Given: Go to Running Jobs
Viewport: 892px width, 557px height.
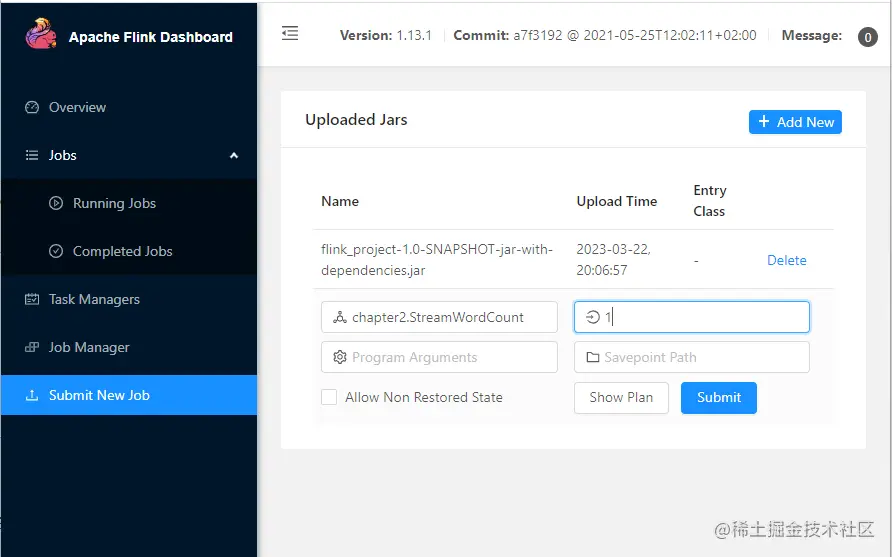Looking at the screenshot, I should pyautogui.click(x=129, y=203).
